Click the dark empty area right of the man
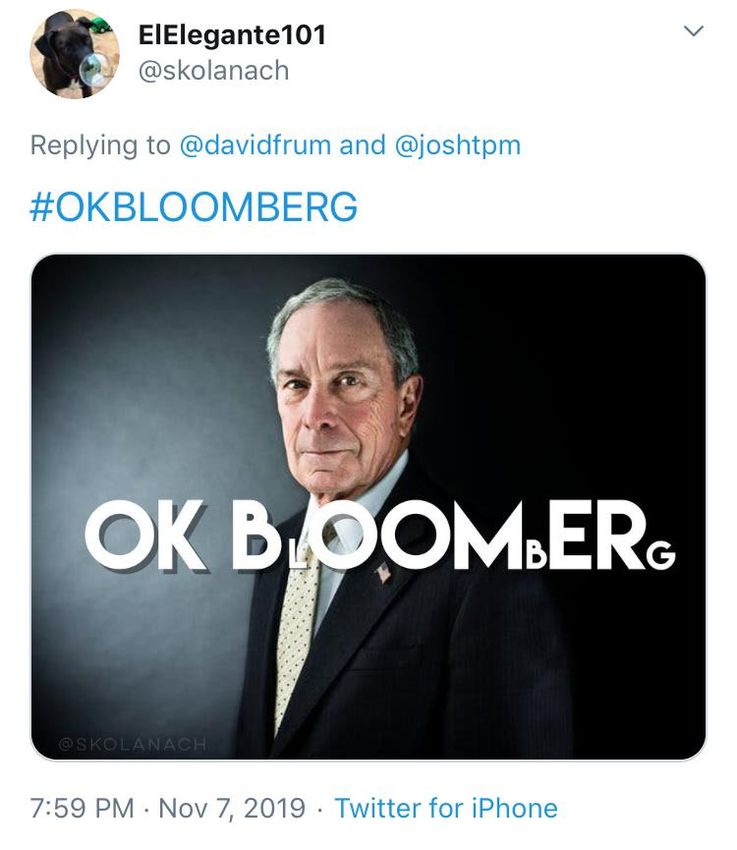The height and width of the screenshot is (850, 737). [x=610, y=380]
